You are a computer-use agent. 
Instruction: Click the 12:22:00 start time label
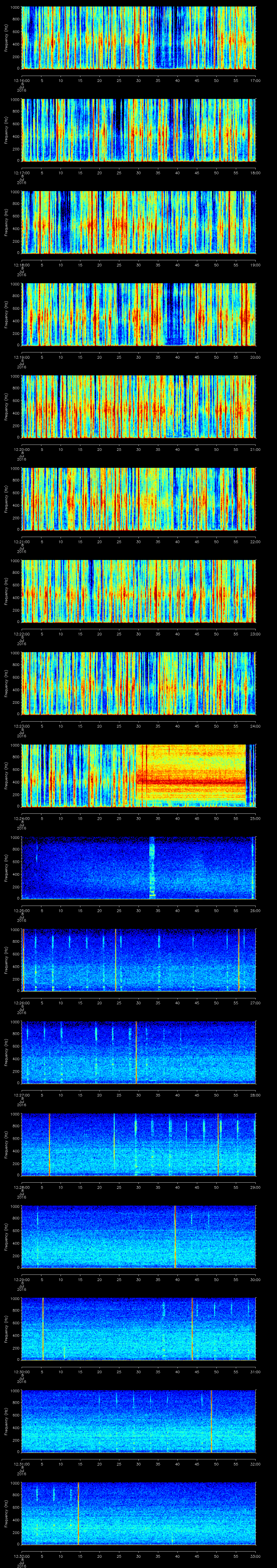tap(22, 634)
